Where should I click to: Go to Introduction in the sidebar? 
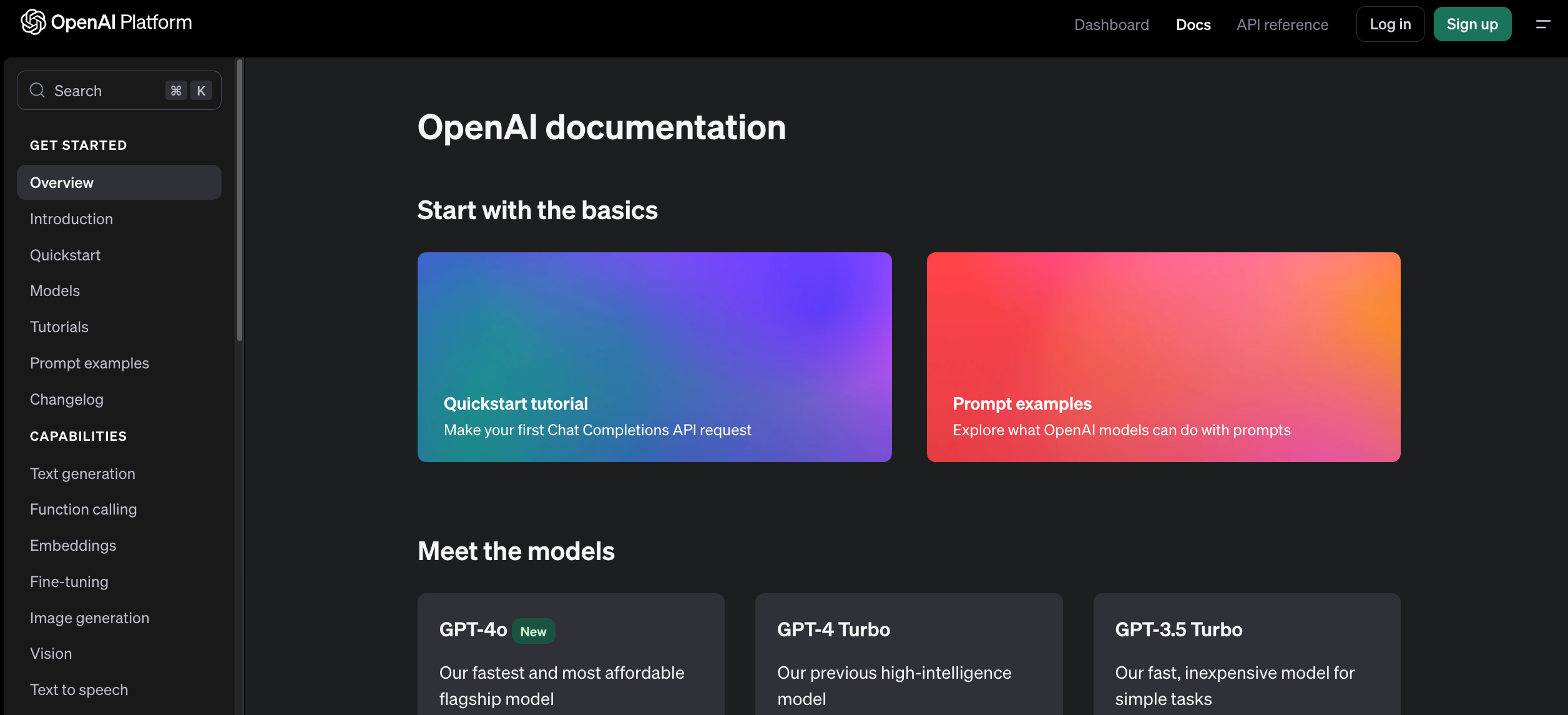(x=71, y=219)
